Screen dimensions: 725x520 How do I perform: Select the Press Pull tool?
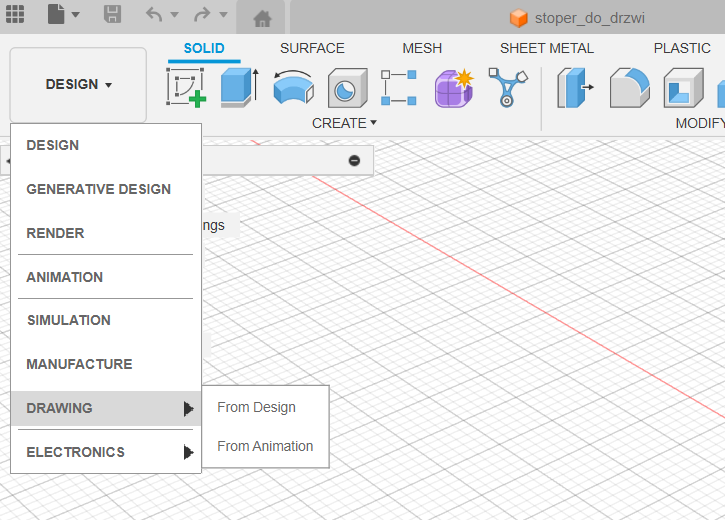[x=575, y=88]
